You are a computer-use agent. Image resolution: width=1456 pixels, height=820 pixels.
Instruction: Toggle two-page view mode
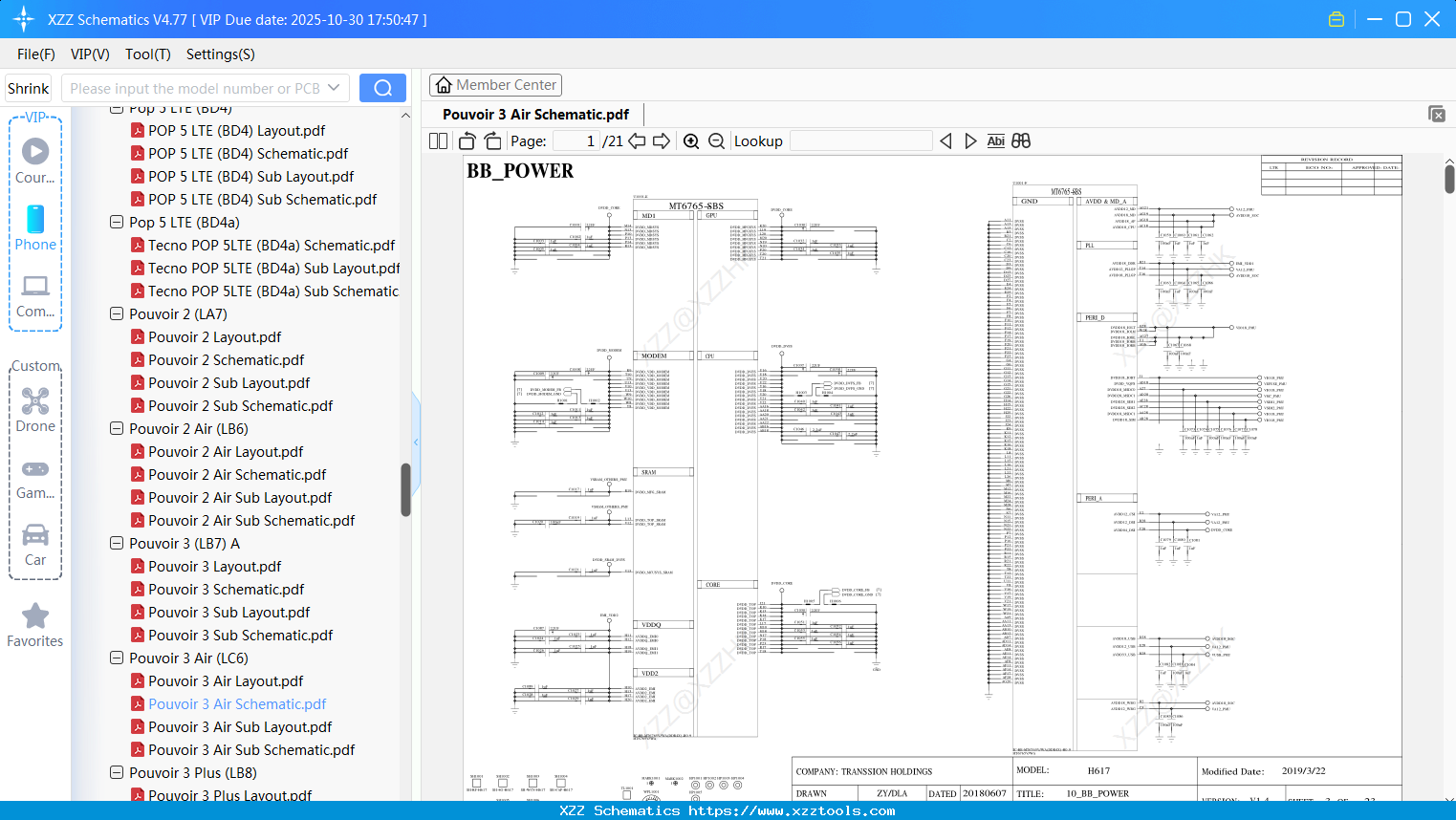pos(437,140)
